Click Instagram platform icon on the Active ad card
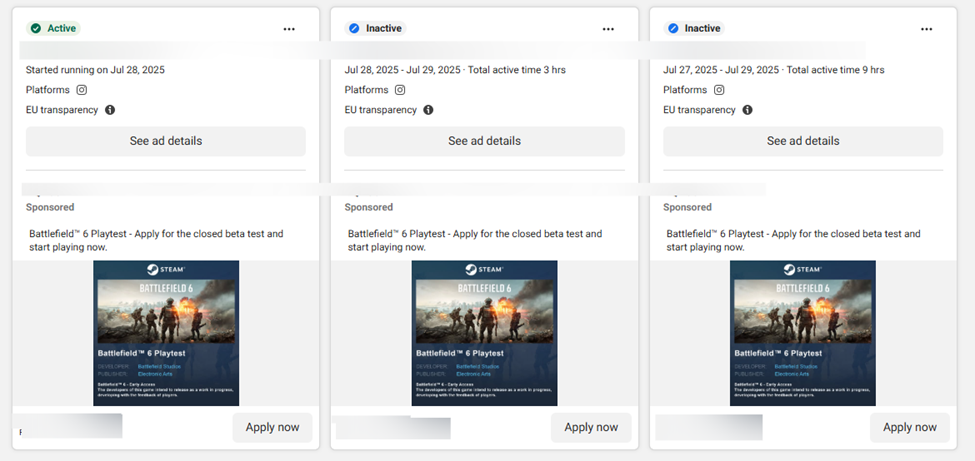Image resolution: width=975 pixels, height=461 pixels. 81,90
